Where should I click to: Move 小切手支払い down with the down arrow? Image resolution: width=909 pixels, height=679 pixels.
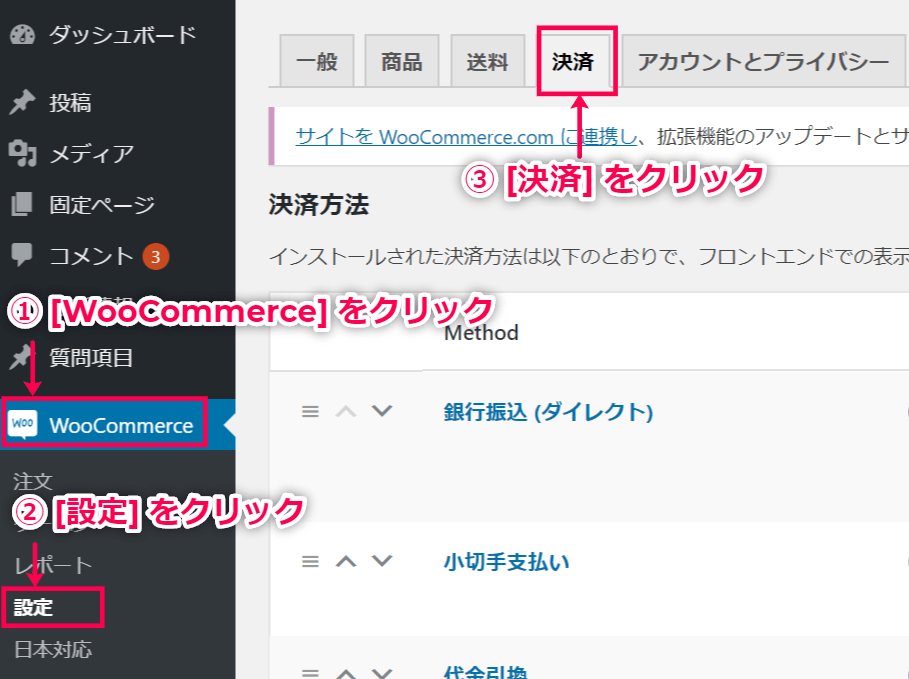(382, 561)
